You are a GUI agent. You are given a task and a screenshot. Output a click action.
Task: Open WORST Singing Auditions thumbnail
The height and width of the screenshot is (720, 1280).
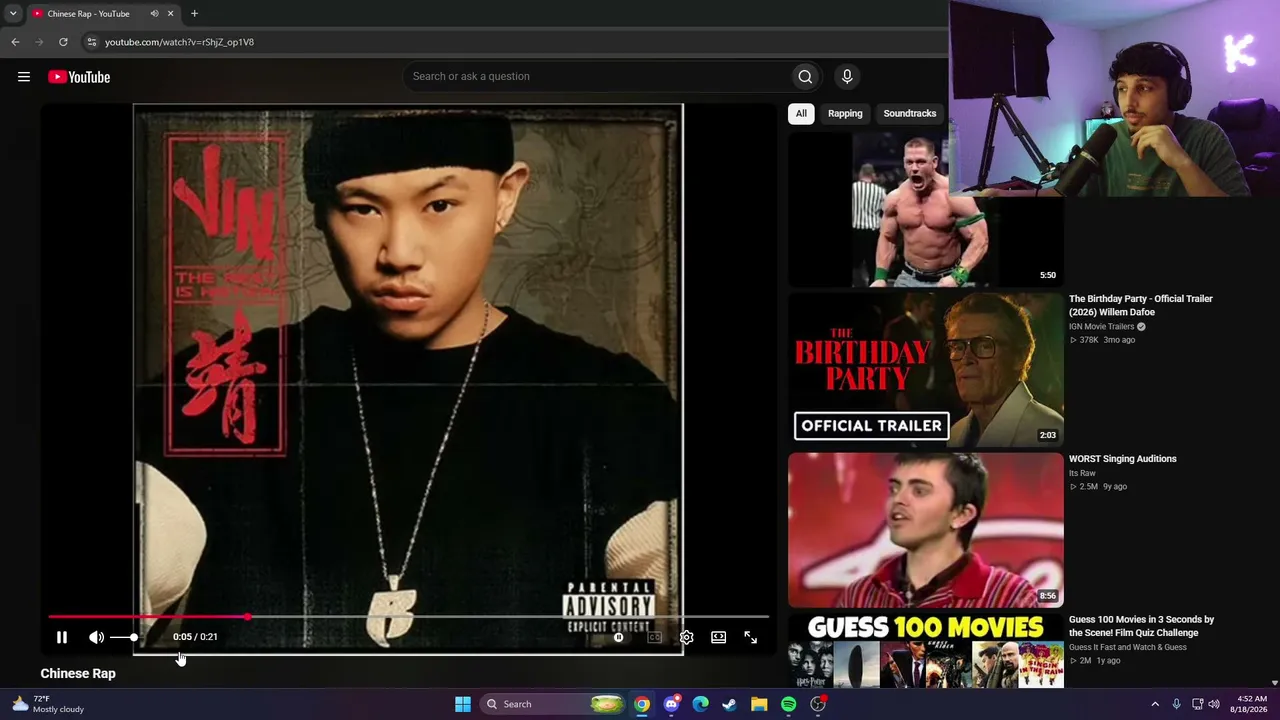pos(925,530)
